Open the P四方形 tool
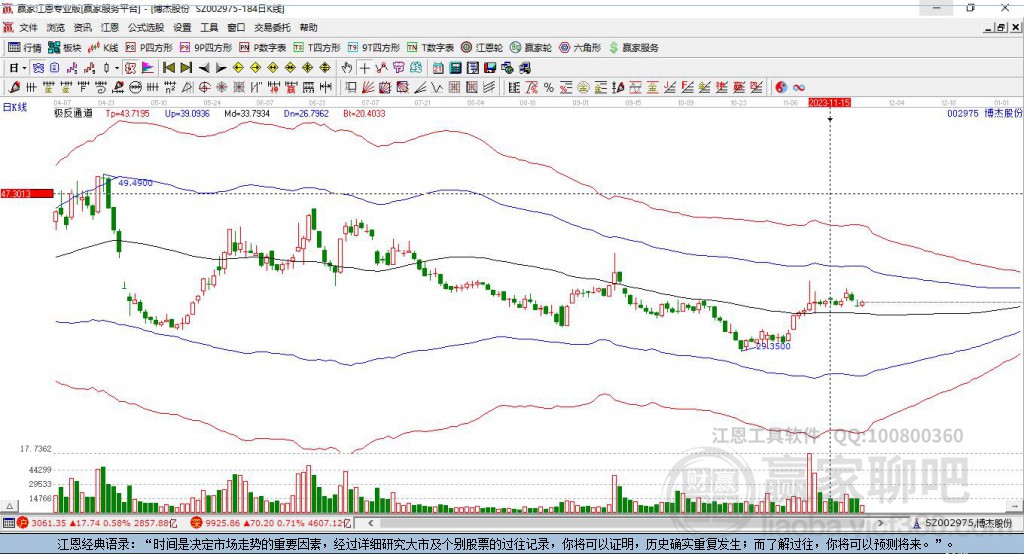The image size is (1024, 554). 149,48
